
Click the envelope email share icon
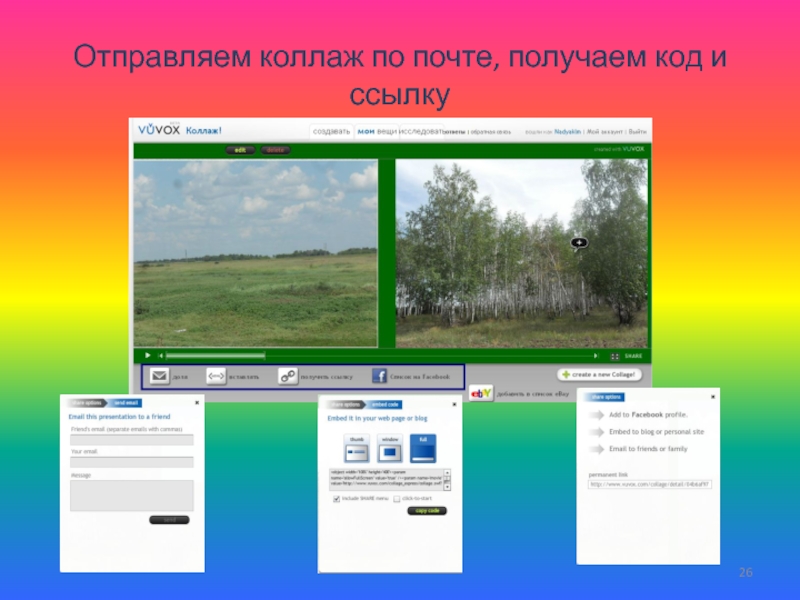(159, 376)
